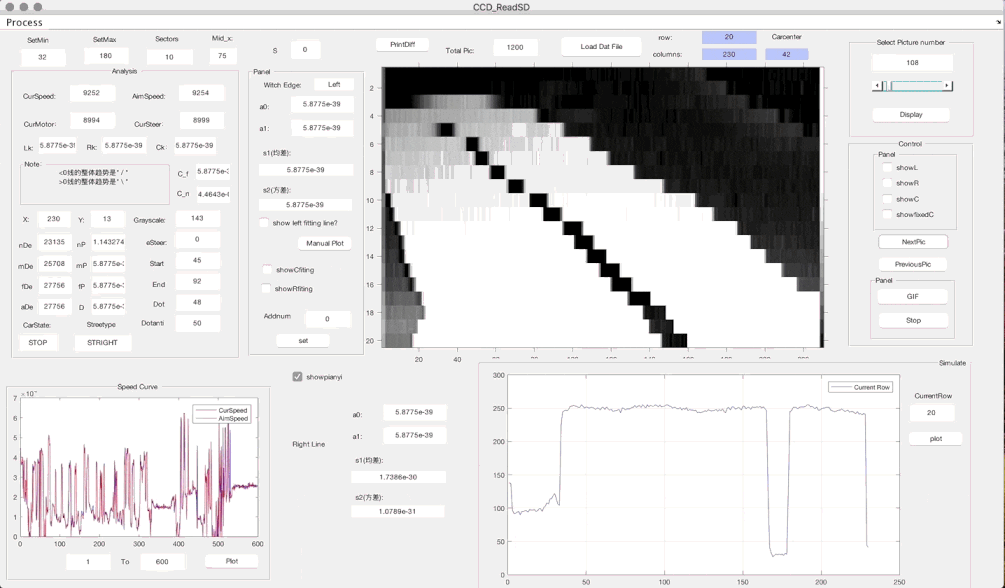Click the CurSteer value field
The image size is (1005, 588).
[x=201, y=120]
